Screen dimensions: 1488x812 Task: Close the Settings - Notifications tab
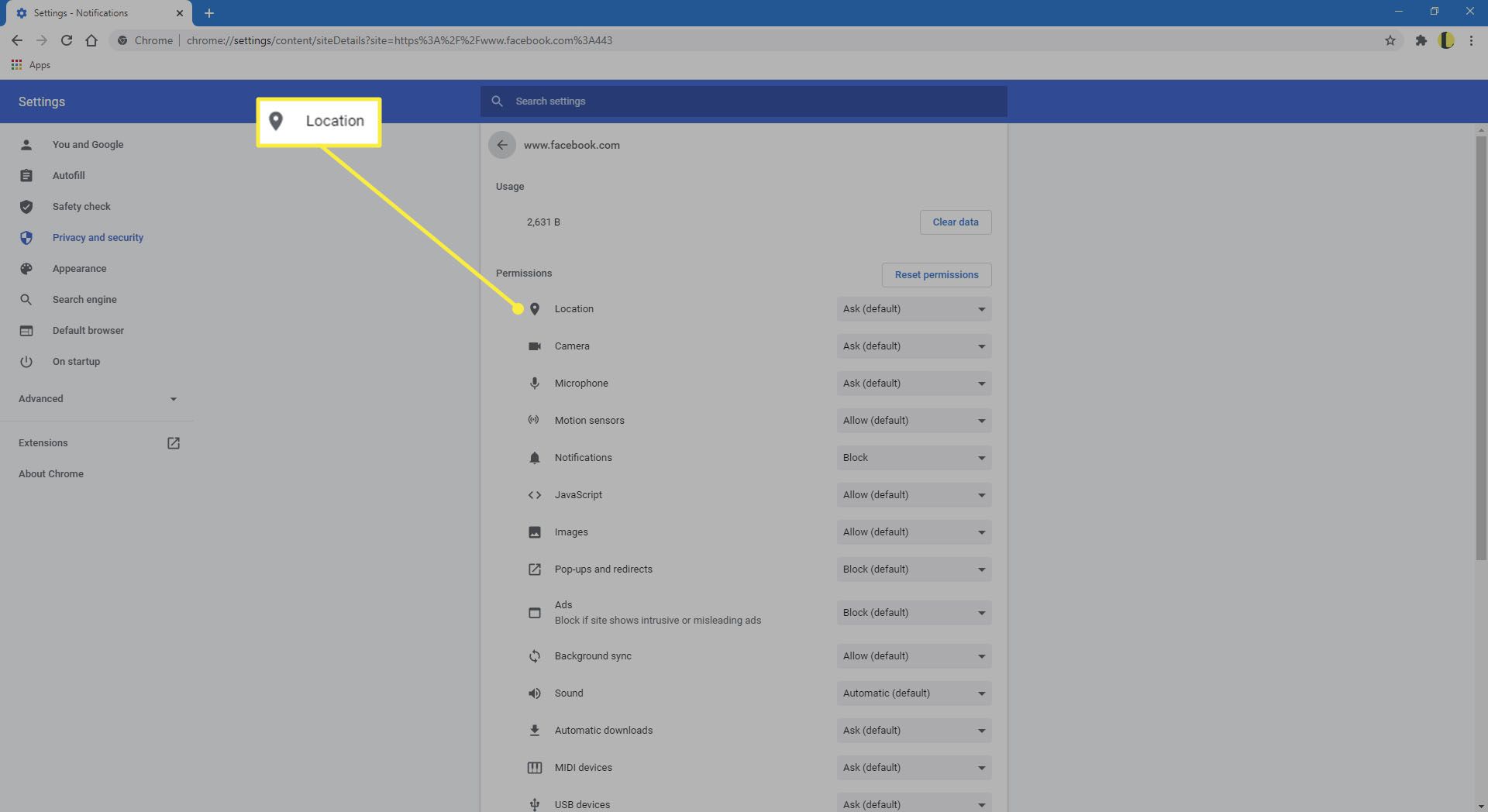[180, 13]
